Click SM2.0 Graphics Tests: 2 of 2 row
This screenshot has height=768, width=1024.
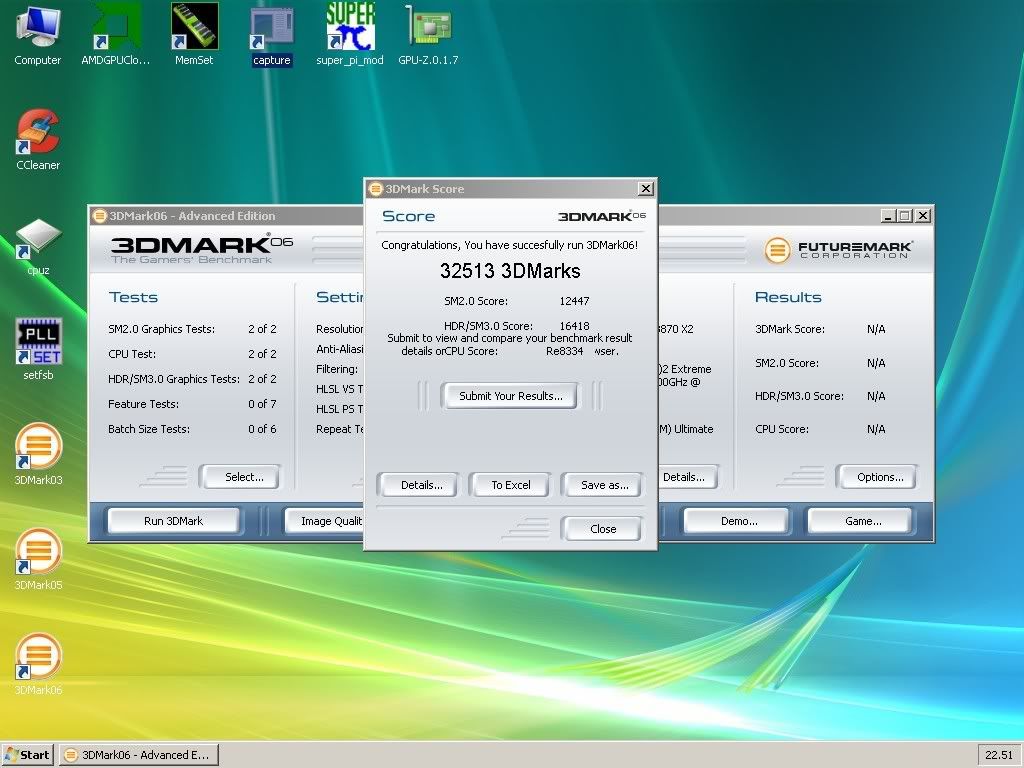pyautogui.click(x=192, y=328)
